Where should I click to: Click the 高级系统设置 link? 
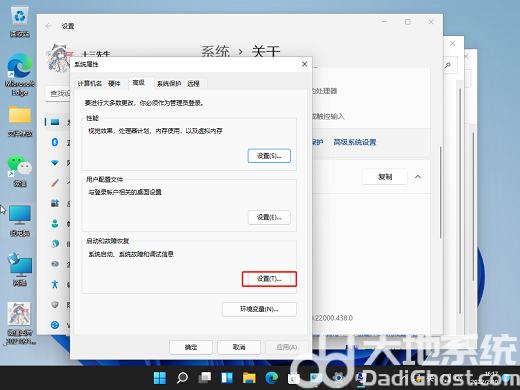pyautogui.click(x=355, y=142)
